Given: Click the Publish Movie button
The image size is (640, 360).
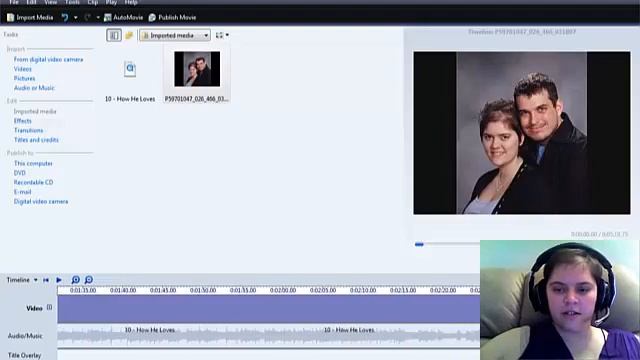Looking at the screenshot, I should pos(172,18).
